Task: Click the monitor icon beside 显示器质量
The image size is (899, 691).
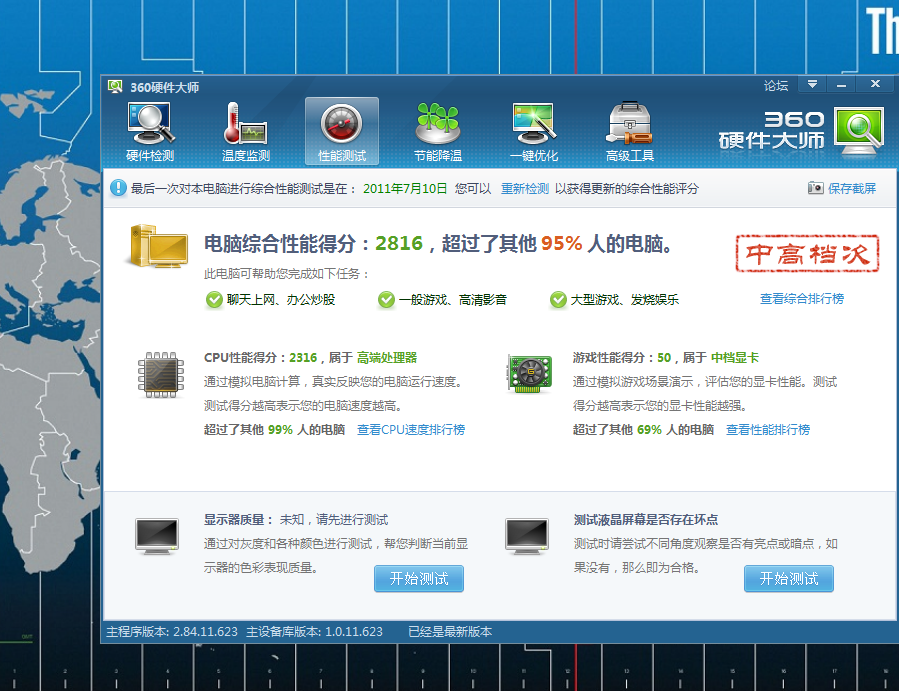Action: point(157,536)
